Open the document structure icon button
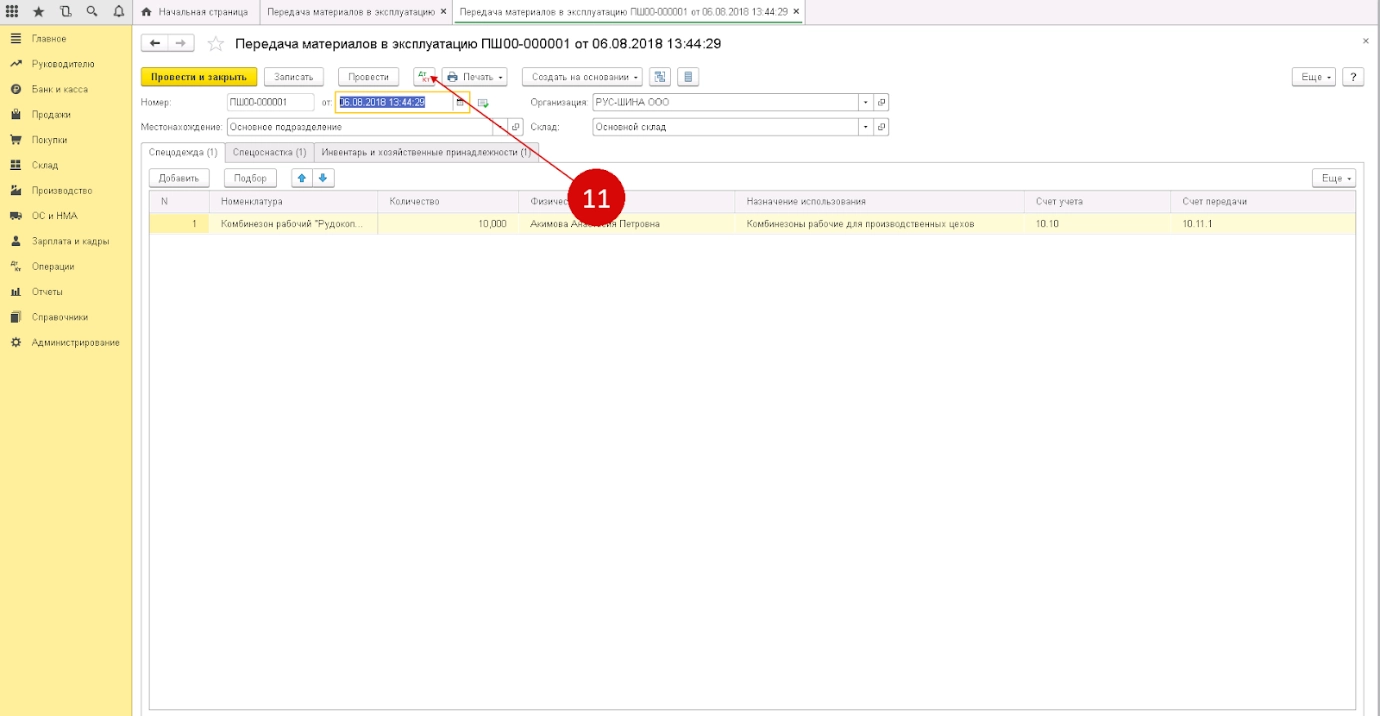1380x716 pixels. pos(659,77)
